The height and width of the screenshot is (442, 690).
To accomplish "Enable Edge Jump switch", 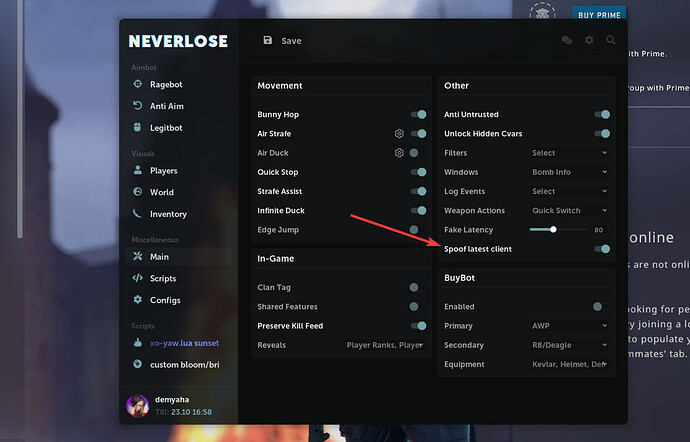I will [x=415, y=229].
